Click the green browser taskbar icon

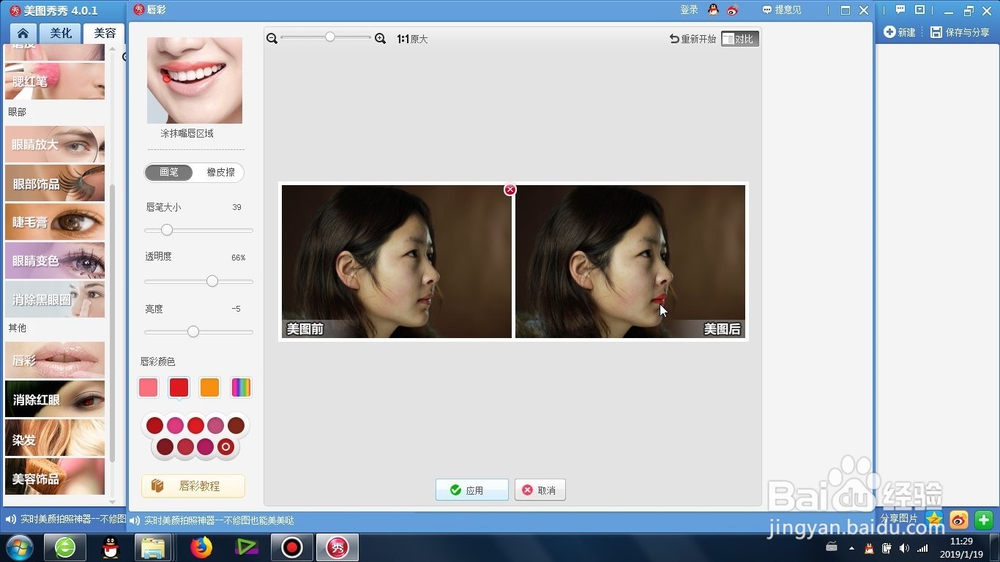coord(65,547)
